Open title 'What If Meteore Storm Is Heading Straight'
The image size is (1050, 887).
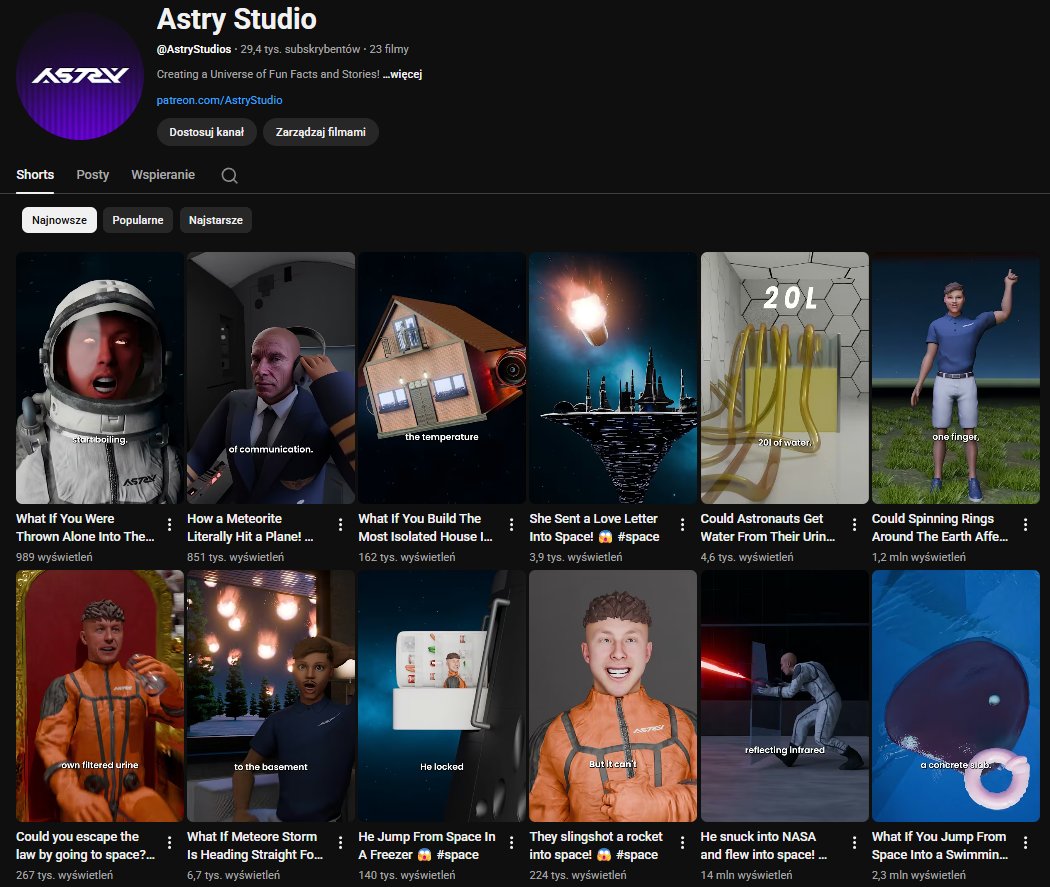(x=254, y=845)
